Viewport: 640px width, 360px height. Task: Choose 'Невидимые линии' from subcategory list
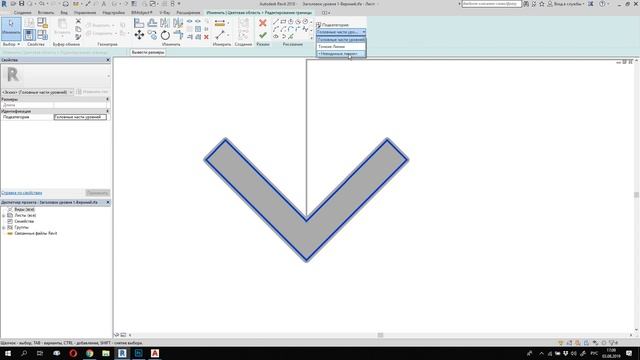point(341,53)
